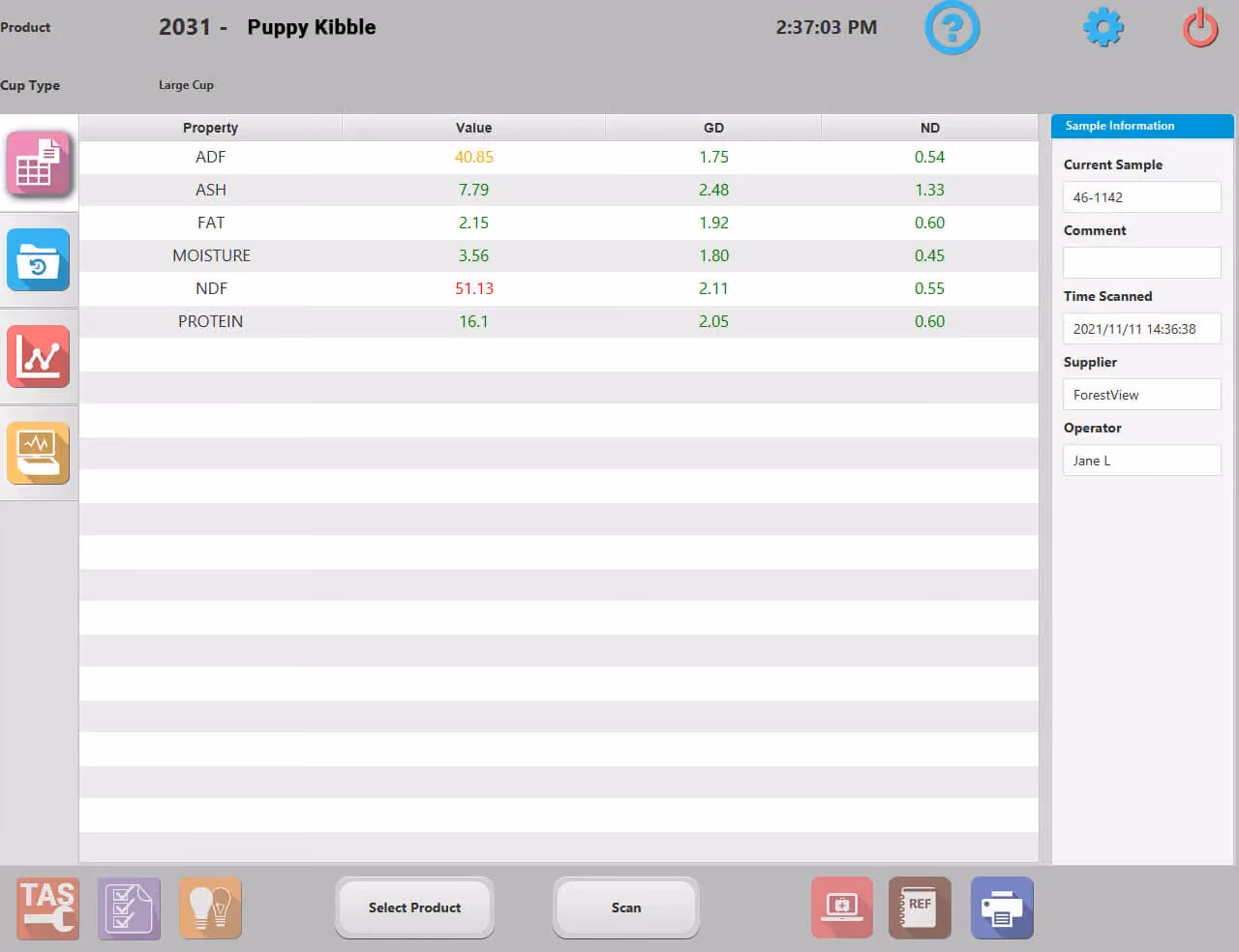The image size is (1239, 952).
Task: Click the Large Cup cup type text
Action: [186, 85]
